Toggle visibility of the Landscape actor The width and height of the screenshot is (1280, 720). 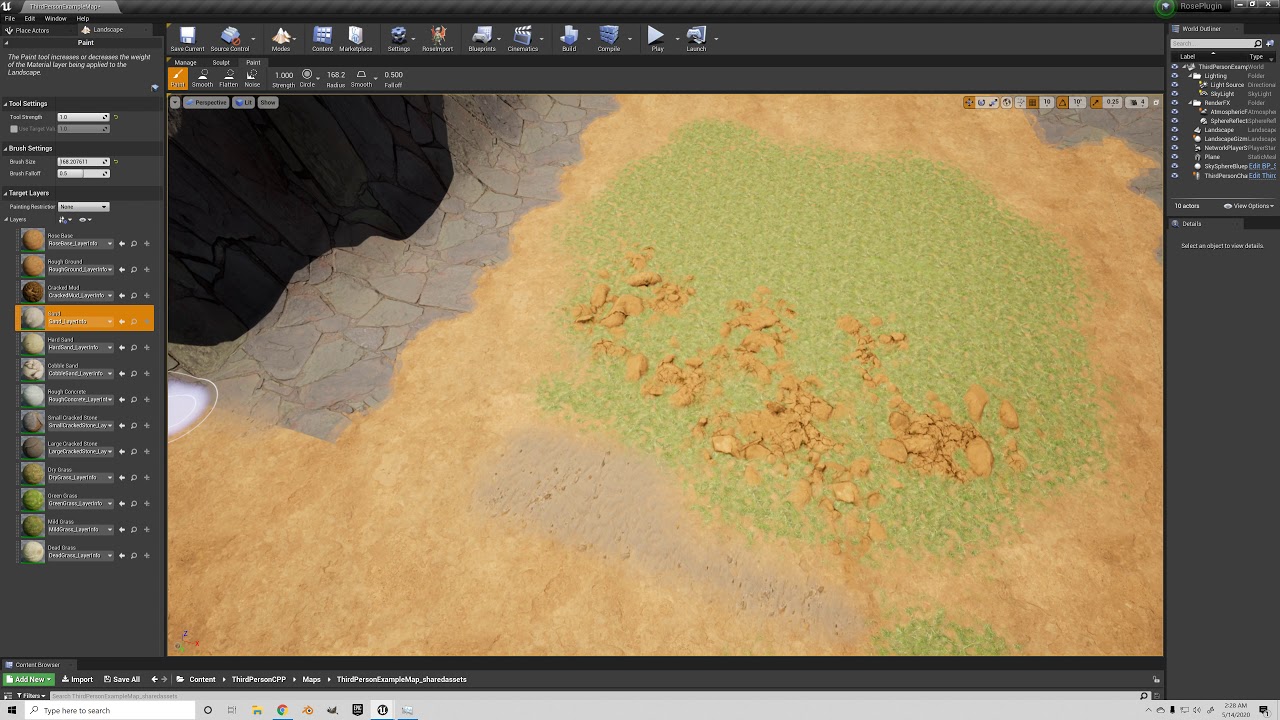pyautogui.click(x=1174, y=130)
